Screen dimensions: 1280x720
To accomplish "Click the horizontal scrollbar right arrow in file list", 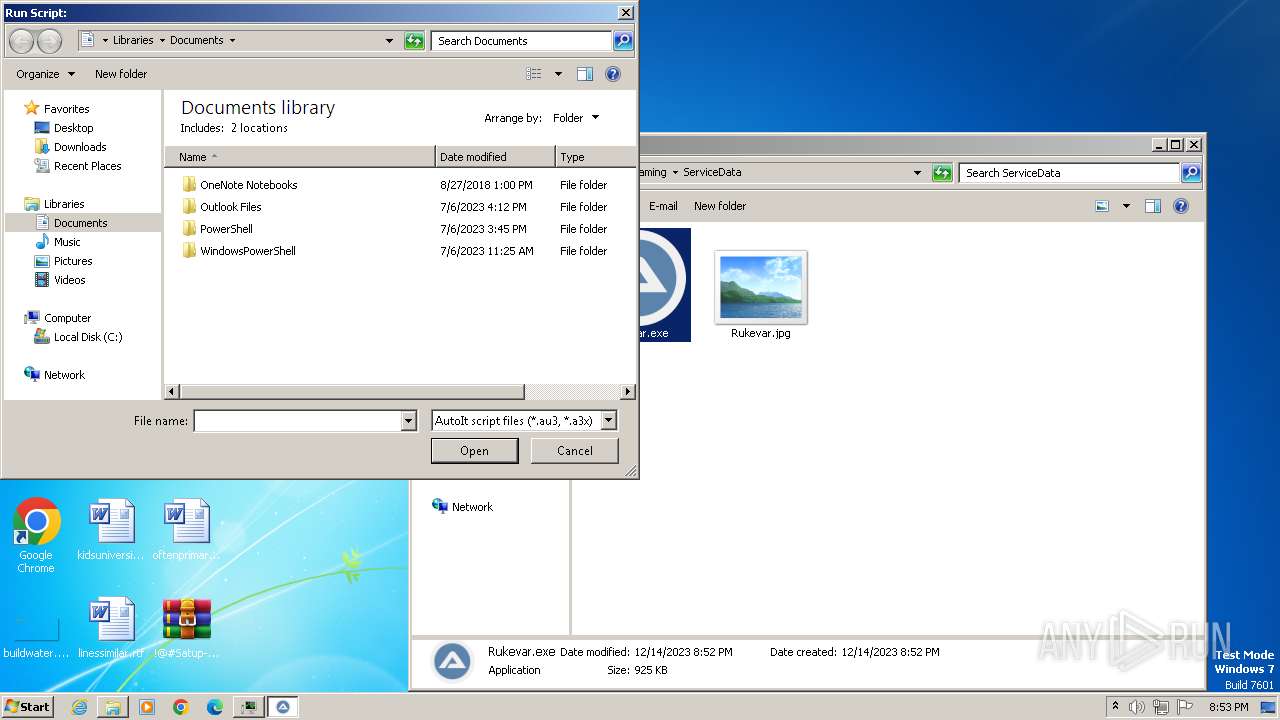I will coord(628,392).
